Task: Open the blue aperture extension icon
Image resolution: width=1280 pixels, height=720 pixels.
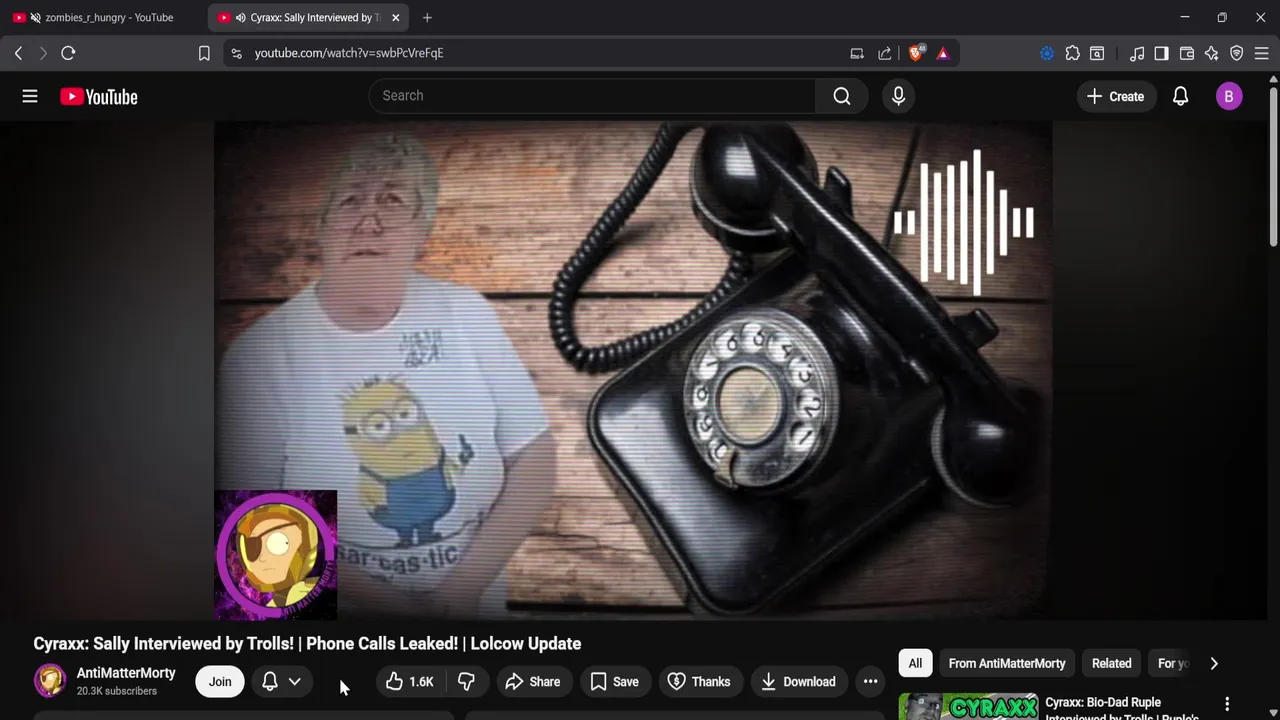Action: (x=1047, y=53)
